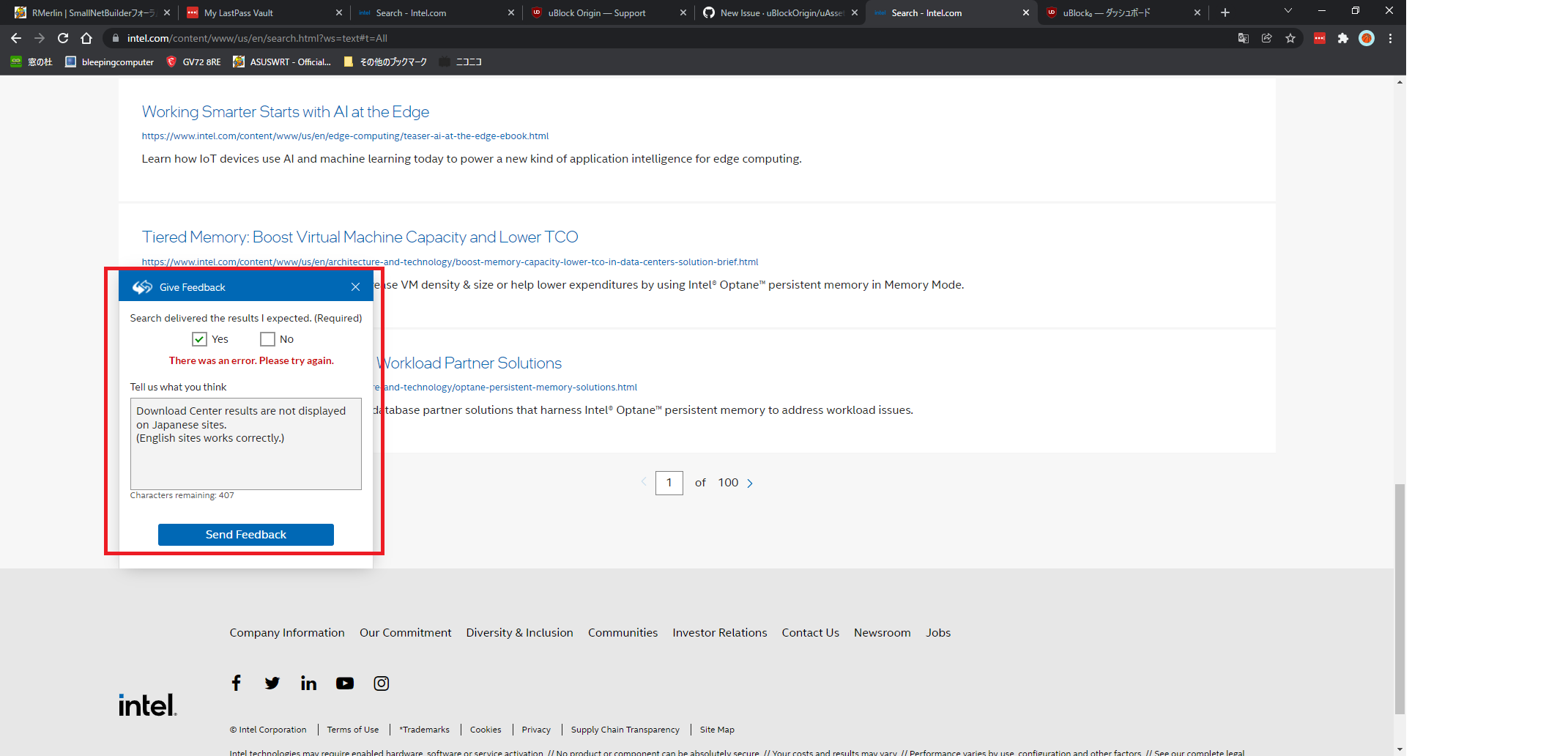Open the uBlock Origin extension icon

point(1319,38)
